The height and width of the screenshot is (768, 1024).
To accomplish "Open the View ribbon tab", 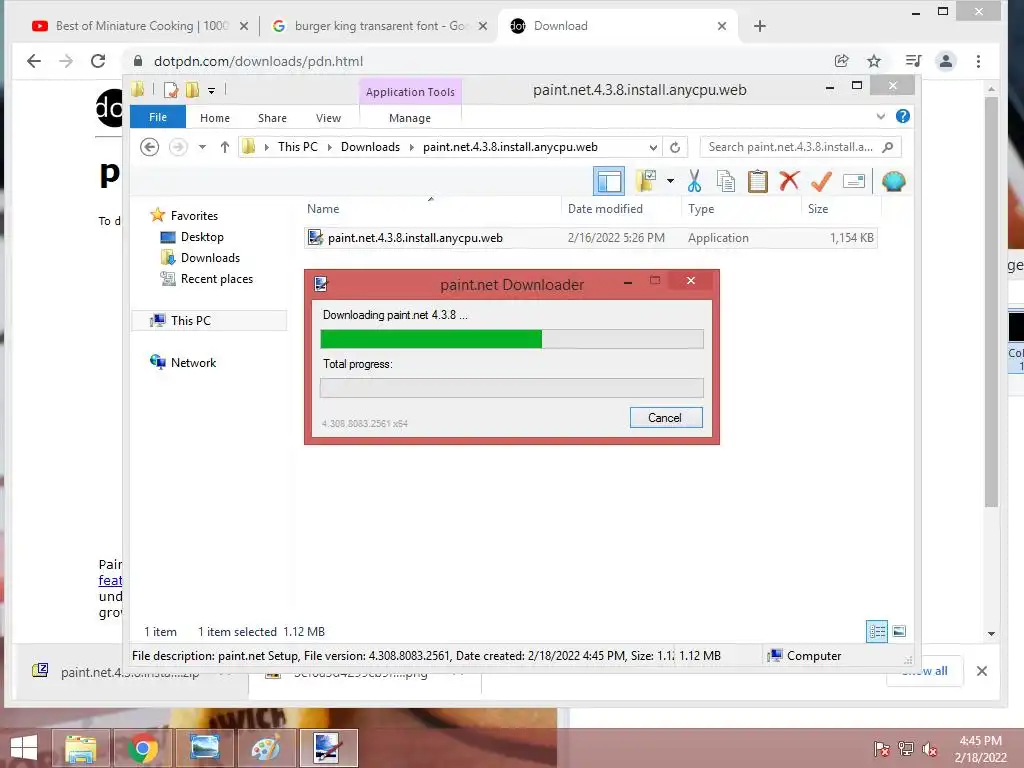I will point(328,118).
